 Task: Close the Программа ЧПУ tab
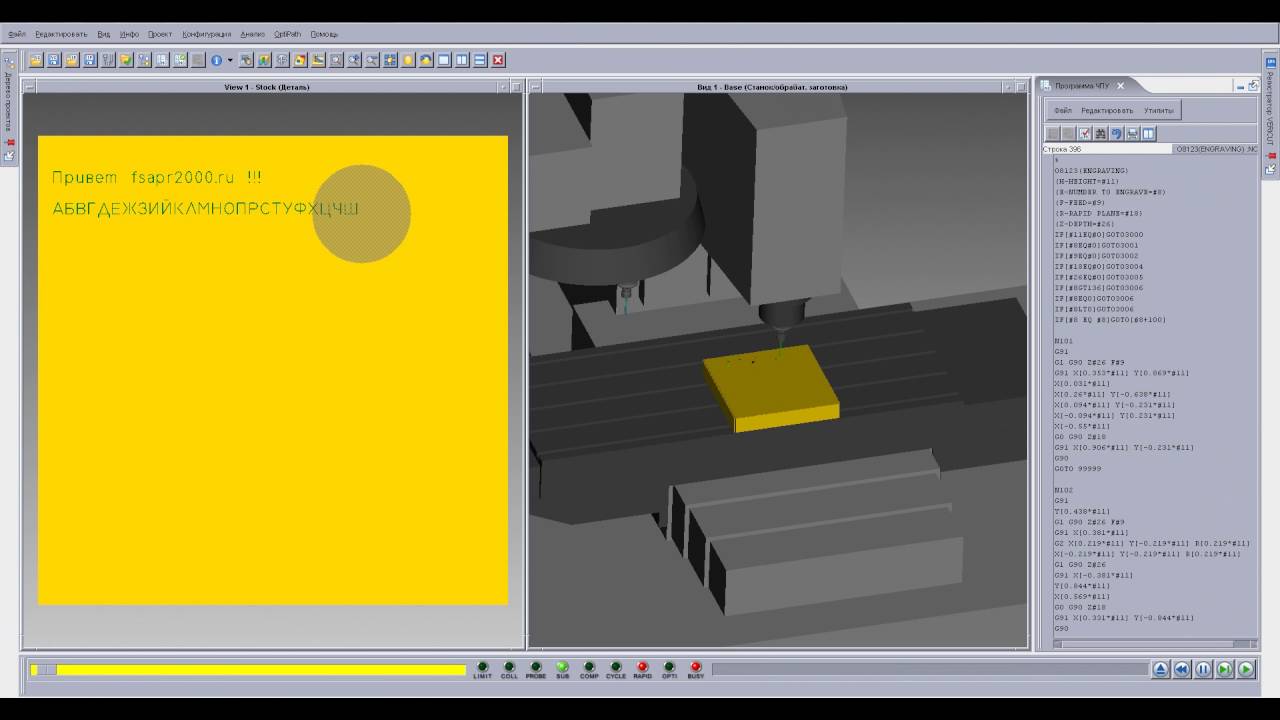coord(1121,86)
